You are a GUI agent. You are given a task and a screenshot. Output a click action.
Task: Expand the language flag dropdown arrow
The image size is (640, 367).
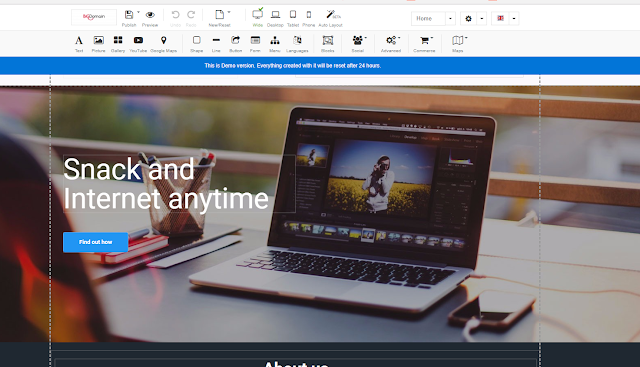coord(514,18)
